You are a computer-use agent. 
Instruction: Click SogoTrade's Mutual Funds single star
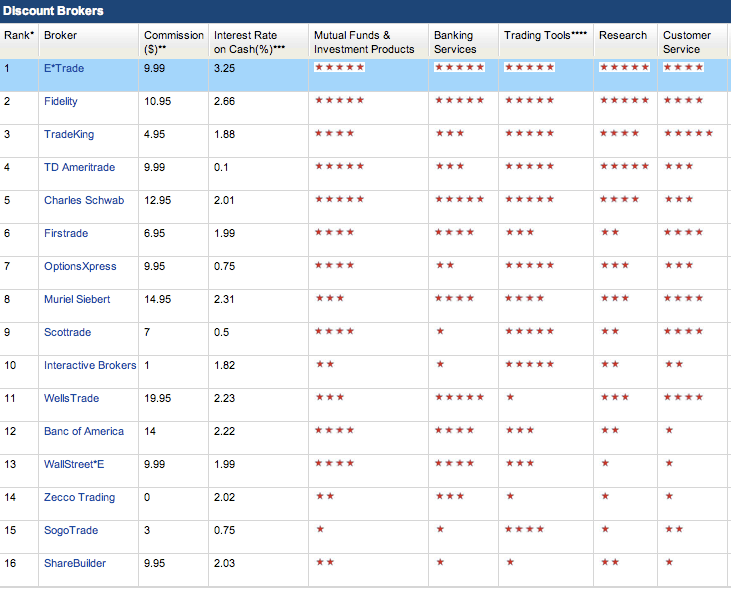coord(320,530)
